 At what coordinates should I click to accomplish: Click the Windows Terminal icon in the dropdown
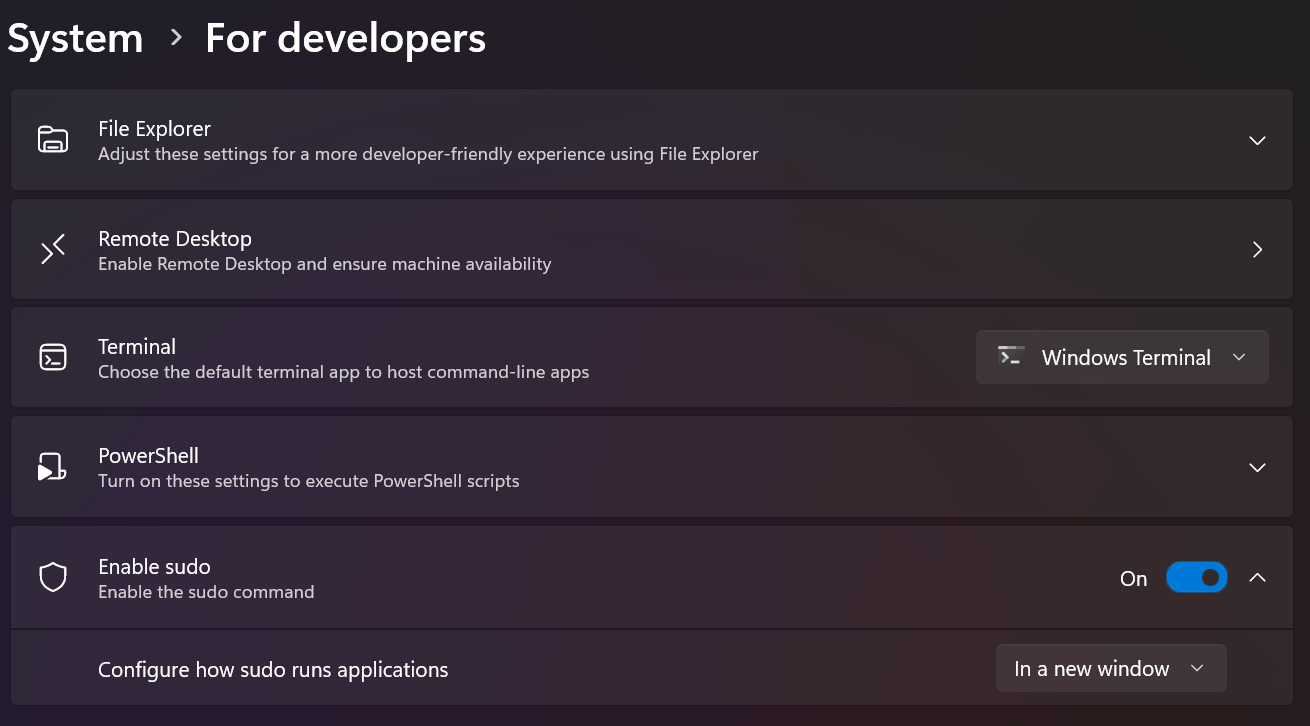1011,357
